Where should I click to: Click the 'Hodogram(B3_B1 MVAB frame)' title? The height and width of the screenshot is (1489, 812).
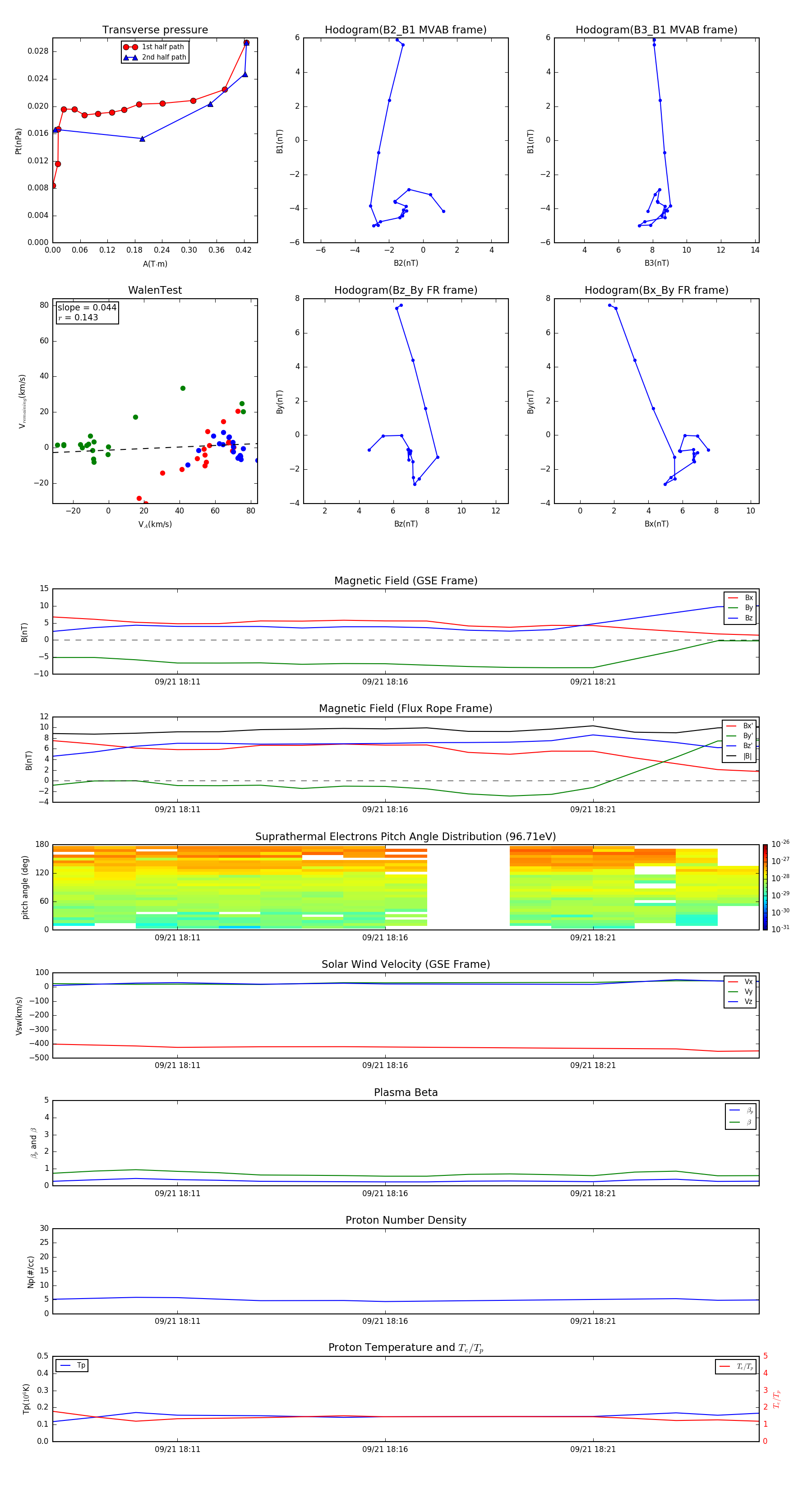(x=656, y=30)
